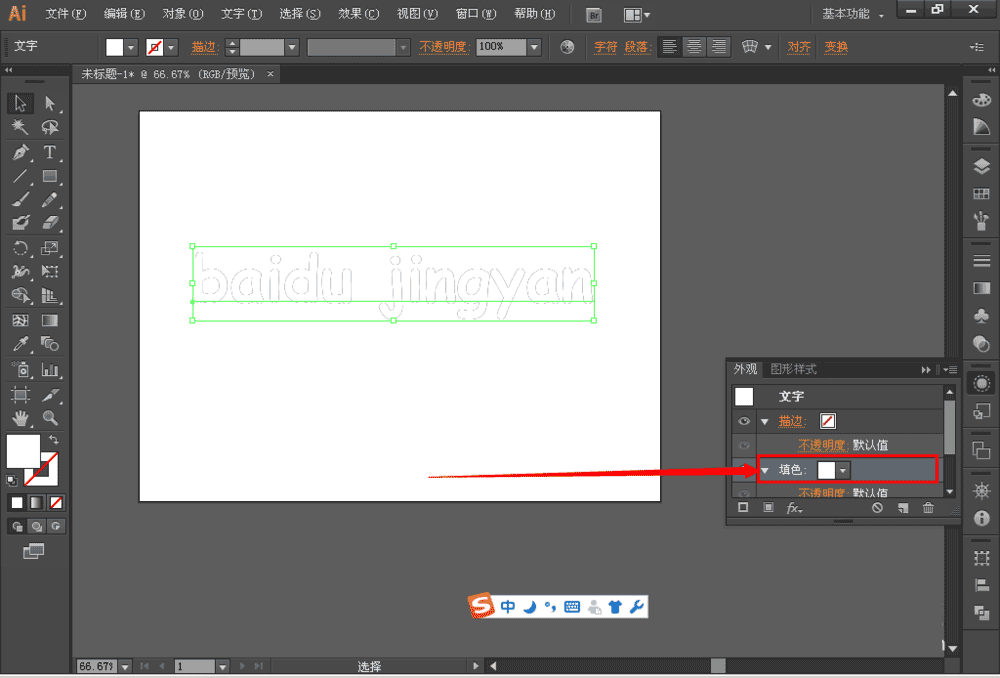Enable Draw Behind mode

(36, 526)
